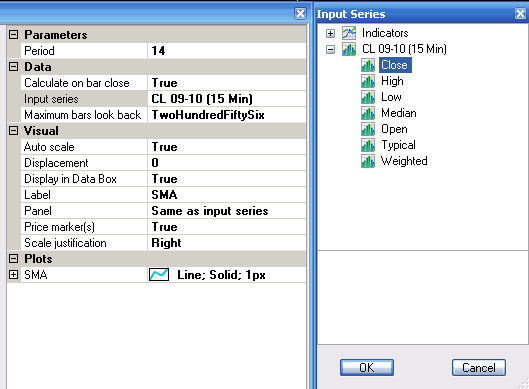The image size is (529, 389).
Task: Click the SMA plot row label
Action: pyautogui.click(x=36, y=275)
